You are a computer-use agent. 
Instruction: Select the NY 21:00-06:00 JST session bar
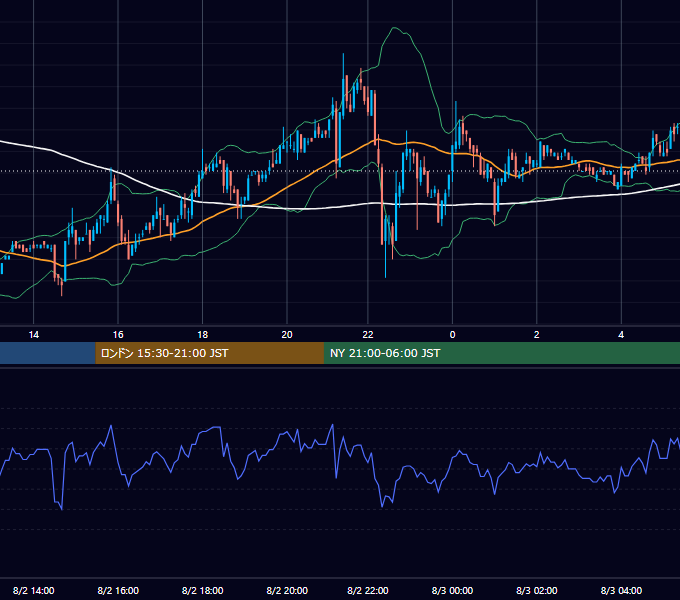[x=502, y=353]
